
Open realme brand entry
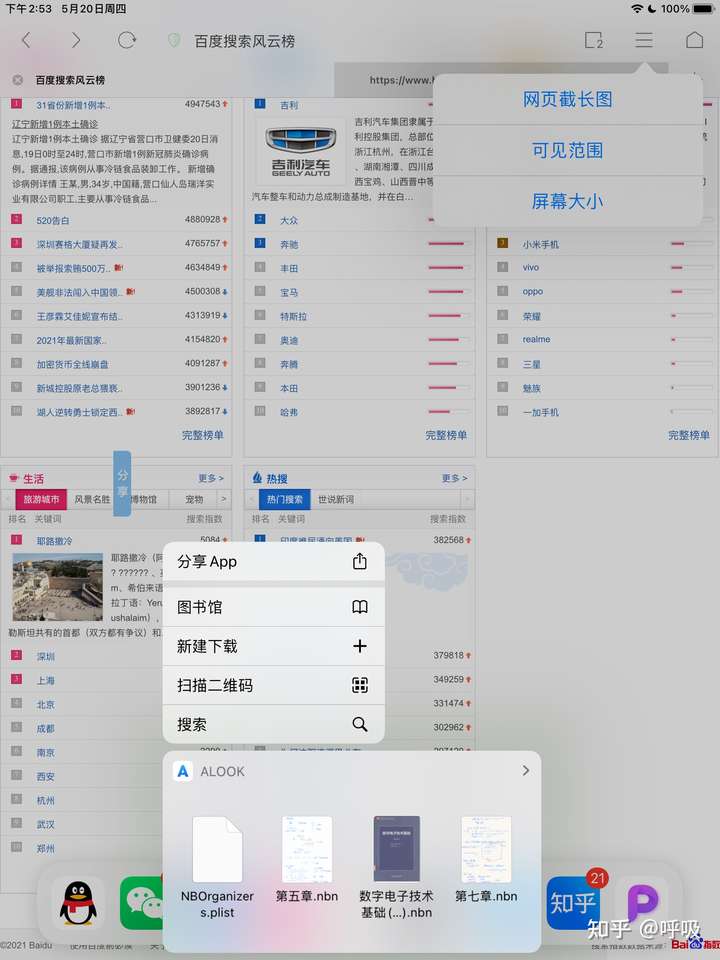[x=536, y=339]
